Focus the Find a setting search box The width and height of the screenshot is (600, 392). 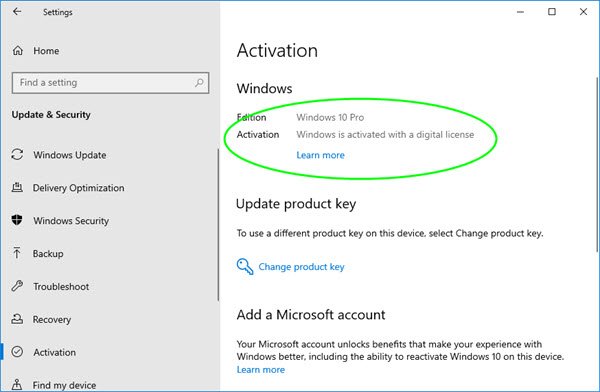pos(110,83)
